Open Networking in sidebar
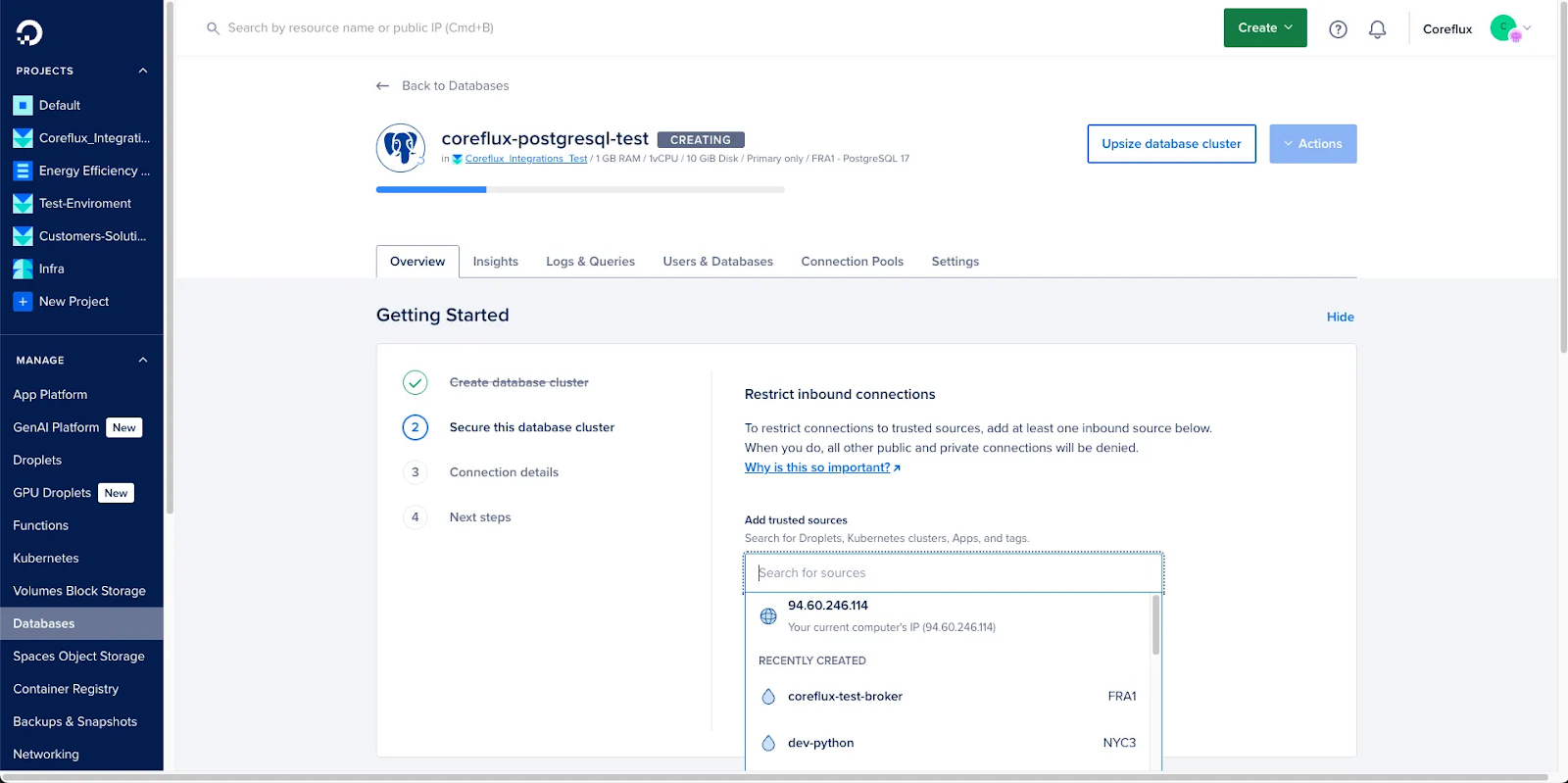The image size is (1568, 783). (x=46, y=755)
